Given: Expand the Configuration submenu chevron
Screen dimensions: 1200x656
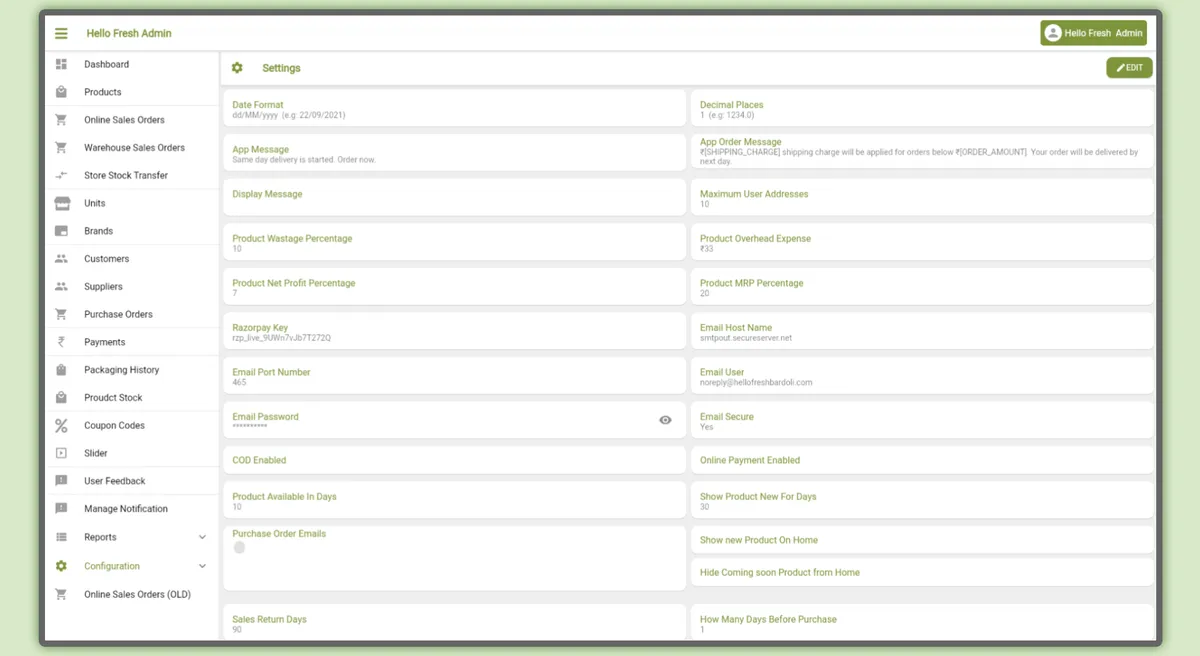Looking at the screenshot, I should click(x=202, y=566).
